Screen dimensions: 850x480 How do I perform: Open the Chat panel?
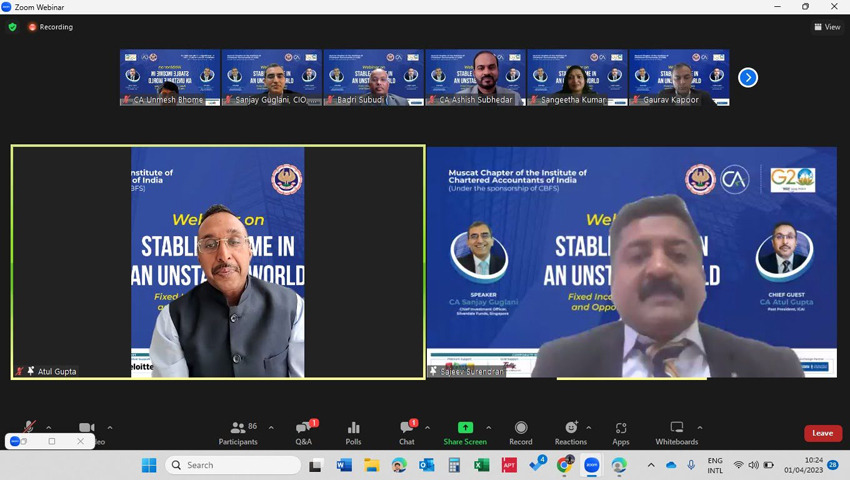point(407,431)
